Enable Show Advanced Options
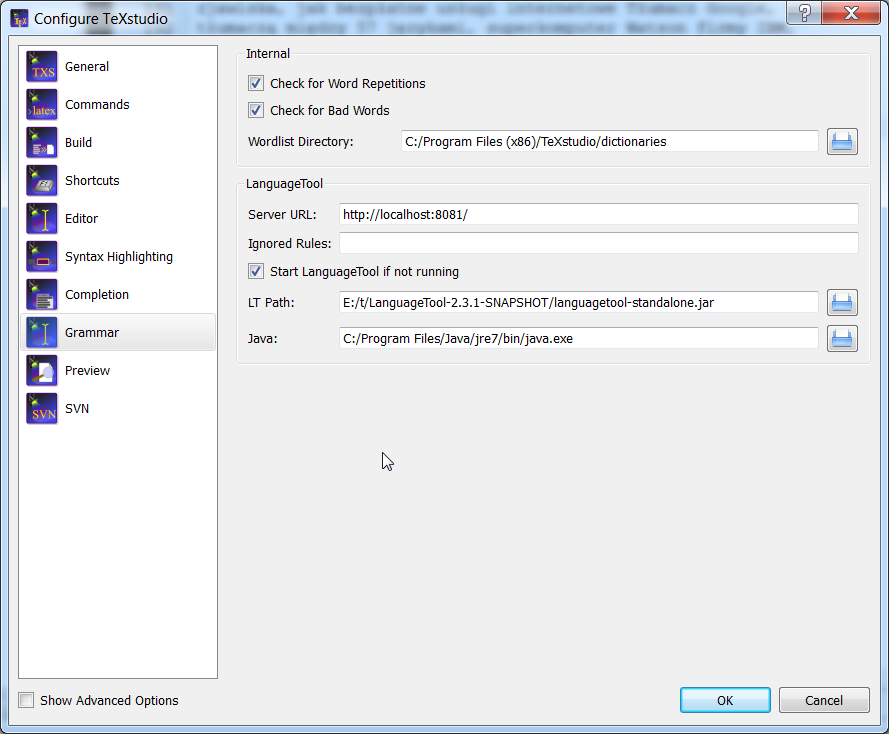Image resolution: width=889 pixels, height=734 pixels. tap(26, 701)
